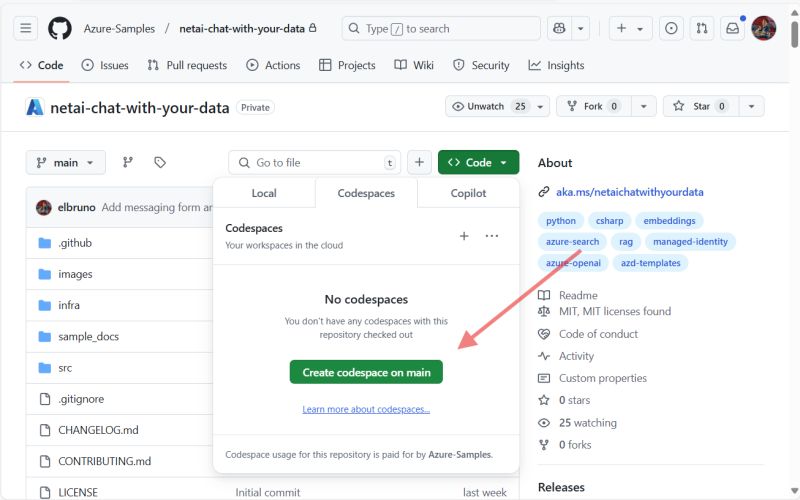Click the netai-chat-with-your-data breadcrumb link
Viewport: 800px width, 500px height.
pos(242,29)
